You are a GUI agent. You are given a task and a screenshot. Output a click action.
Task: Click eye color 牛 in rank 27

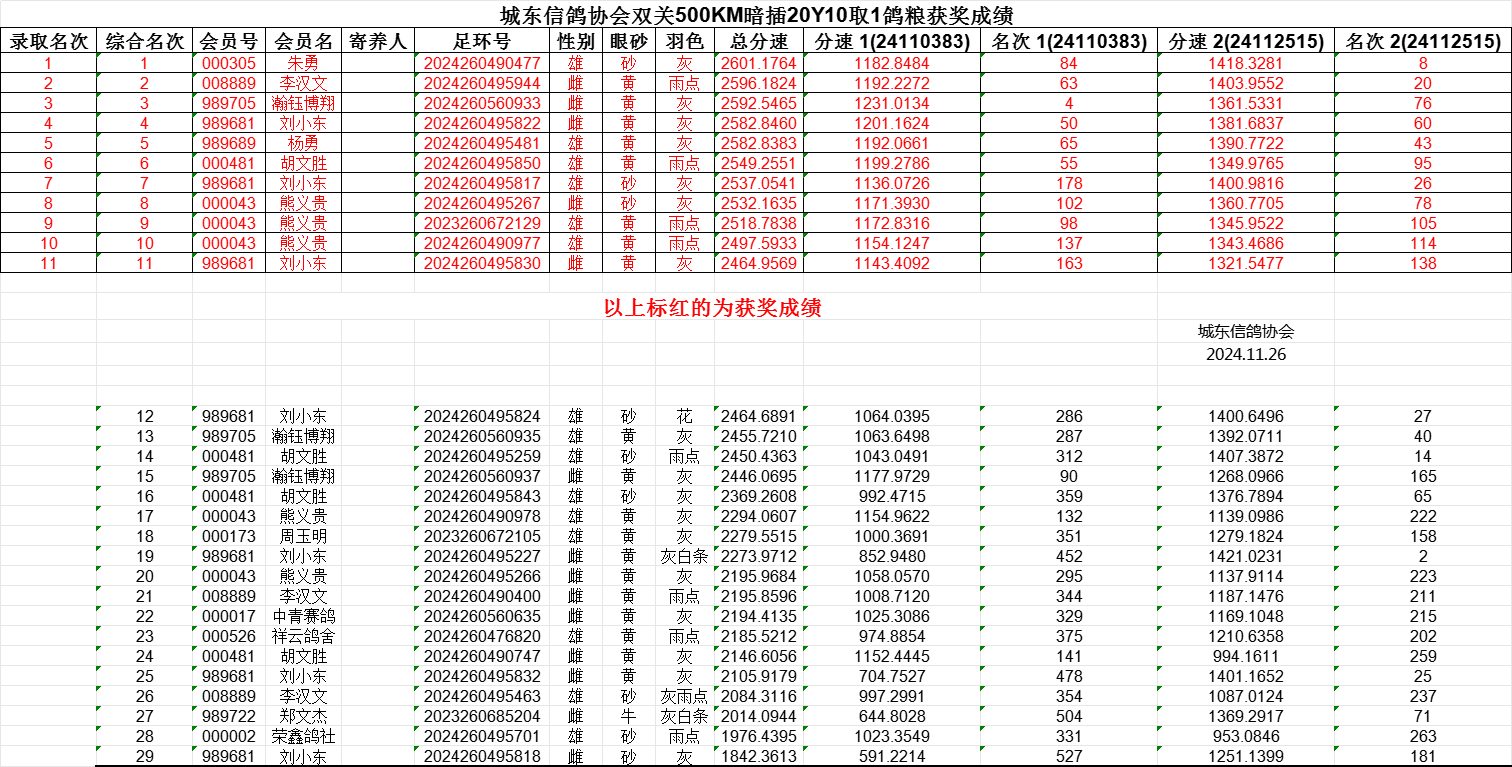[x=628, y=716]
